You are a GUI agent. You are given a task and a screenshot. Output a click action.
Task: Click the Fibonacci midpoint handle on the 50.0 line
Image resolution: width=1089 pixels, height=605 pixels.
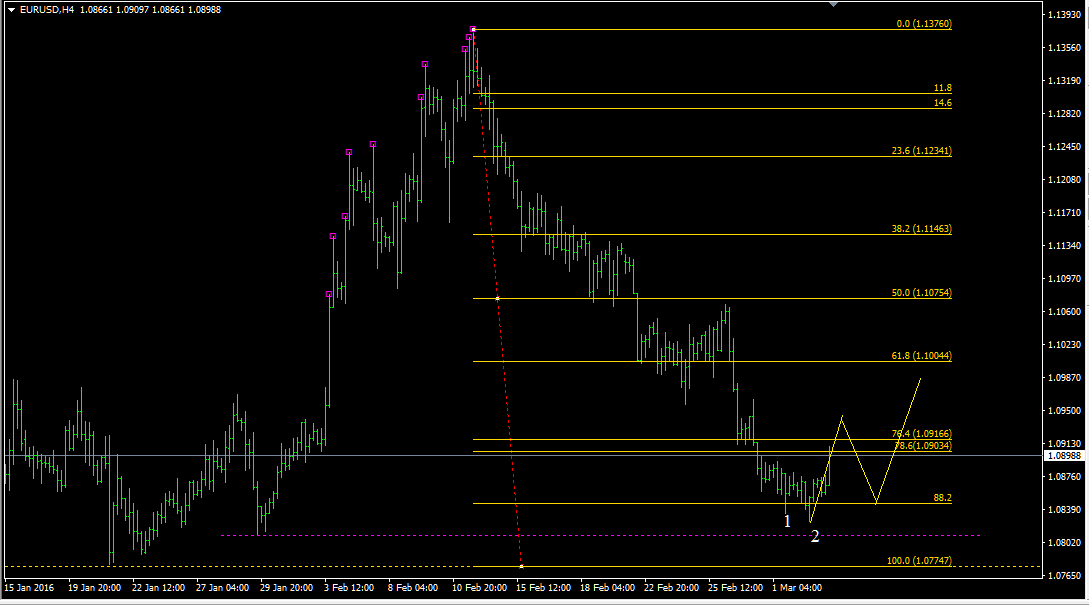497,299
